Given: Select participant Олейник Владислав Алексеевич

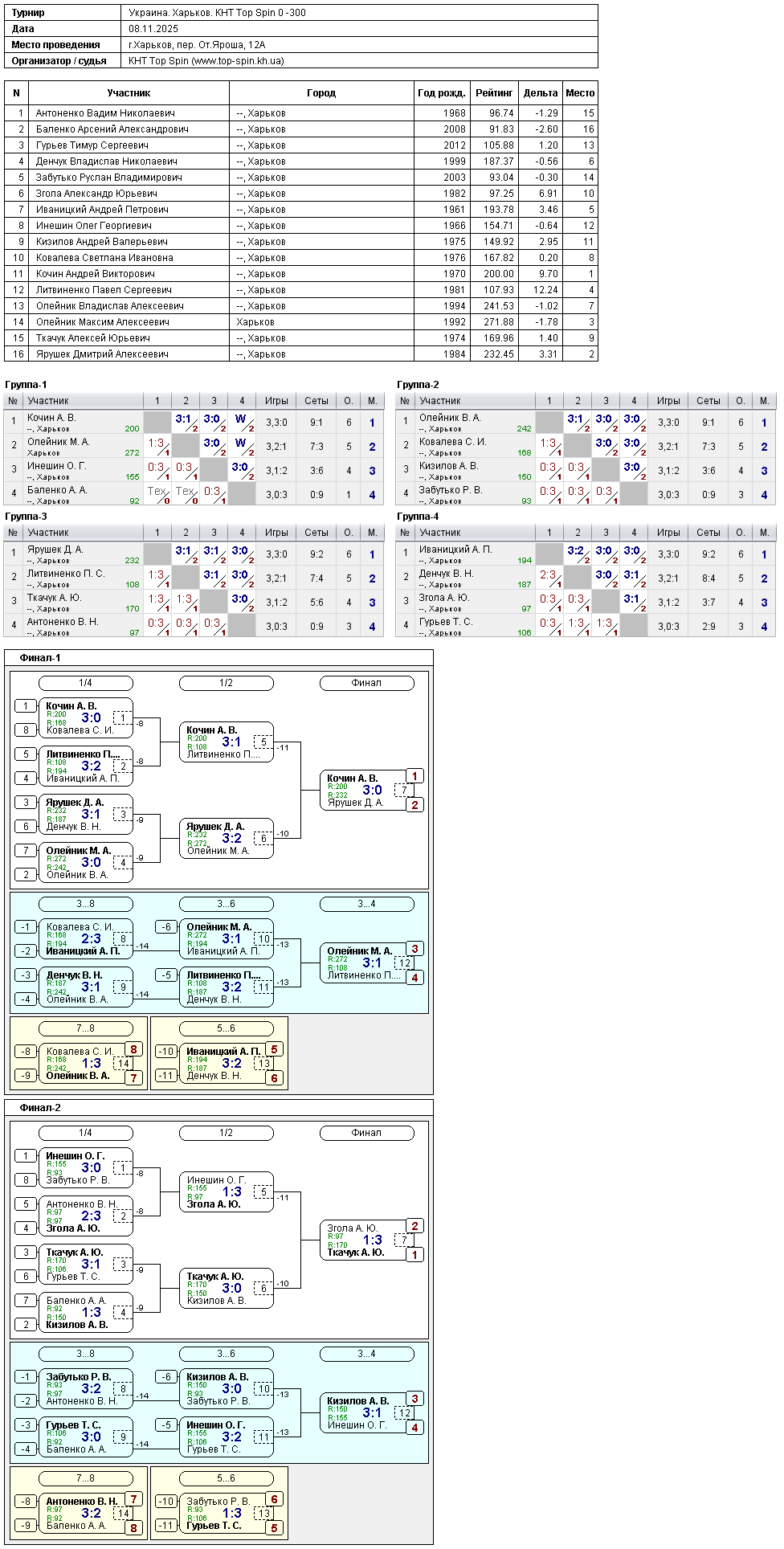Looking at the screenshot, I should [x=110, y=306].
